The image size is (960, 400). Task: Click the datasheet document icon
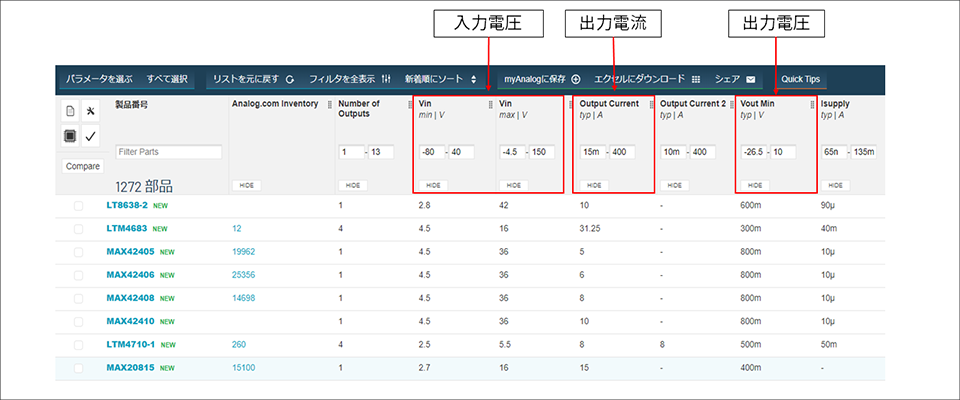pos(70,111)
